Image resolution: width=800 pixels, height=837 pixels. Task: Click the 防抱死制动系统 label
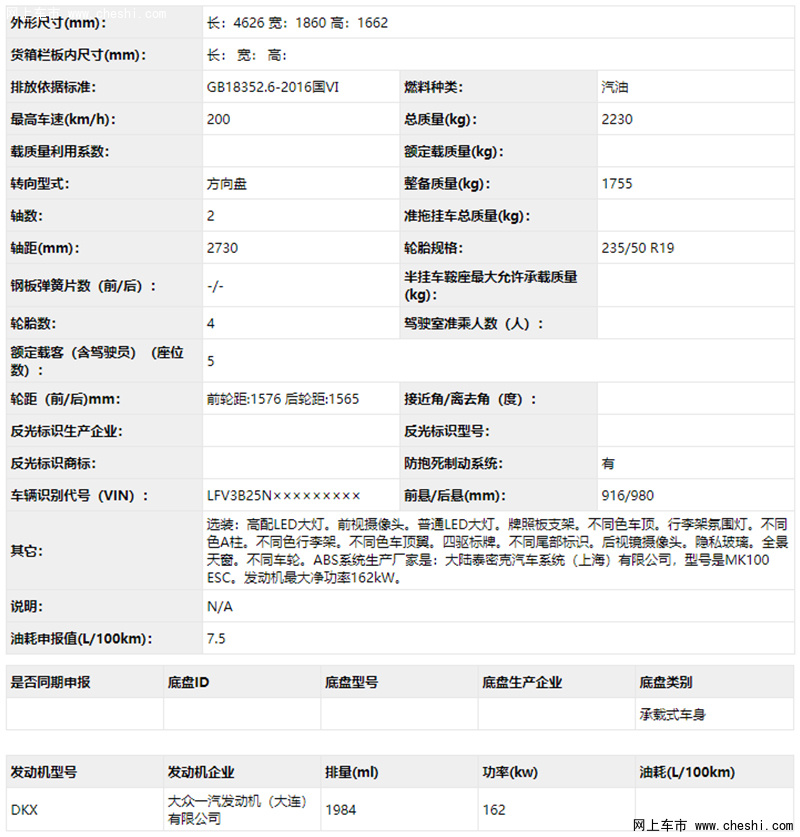454,463
